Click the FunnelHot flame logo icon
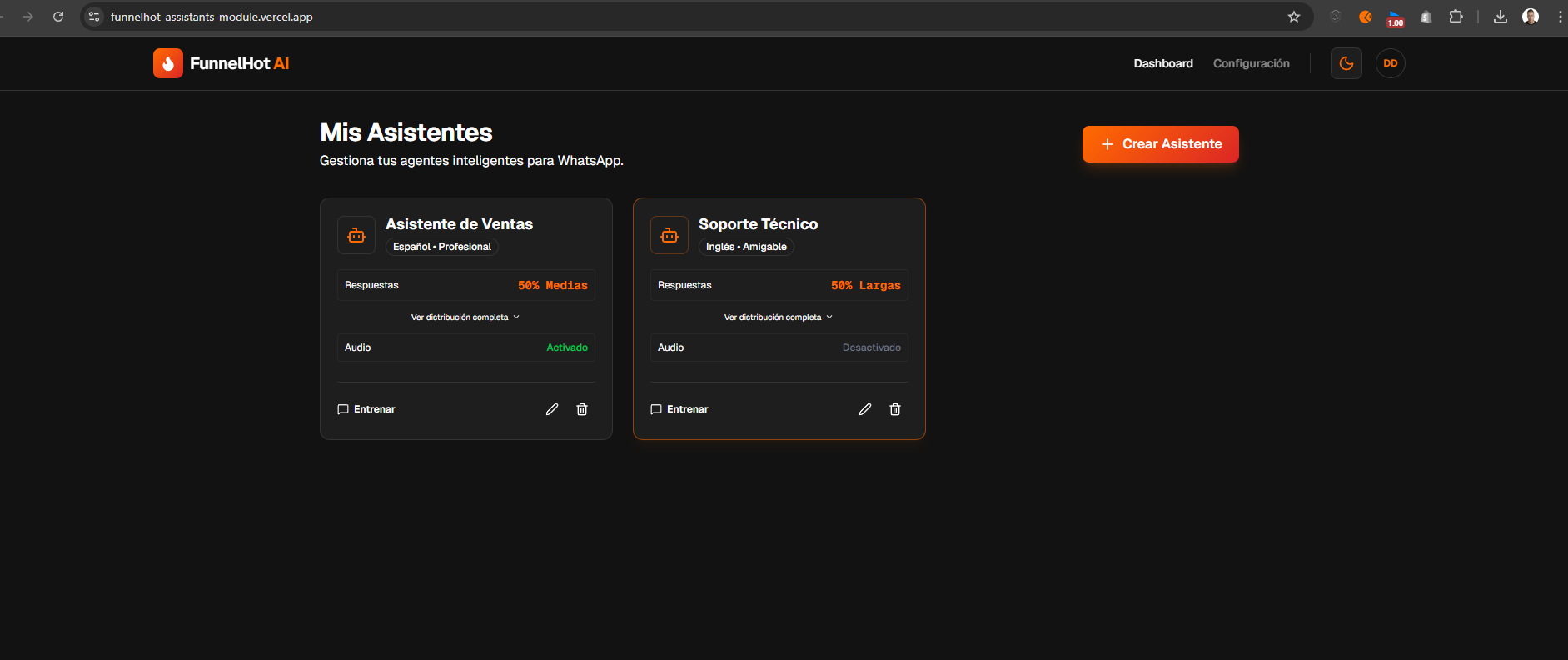The image size is (1568, 660). (x=168, y=63)
